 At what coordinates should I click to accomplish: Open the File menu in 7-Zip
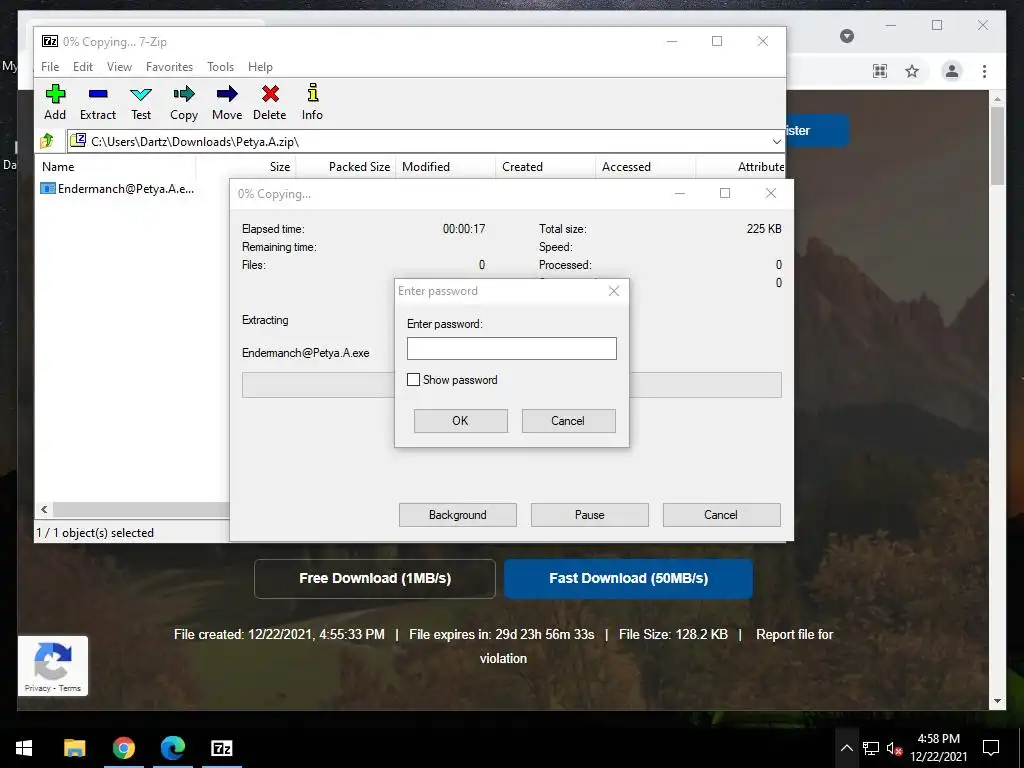pyautogui.click(x=50, y=67)
